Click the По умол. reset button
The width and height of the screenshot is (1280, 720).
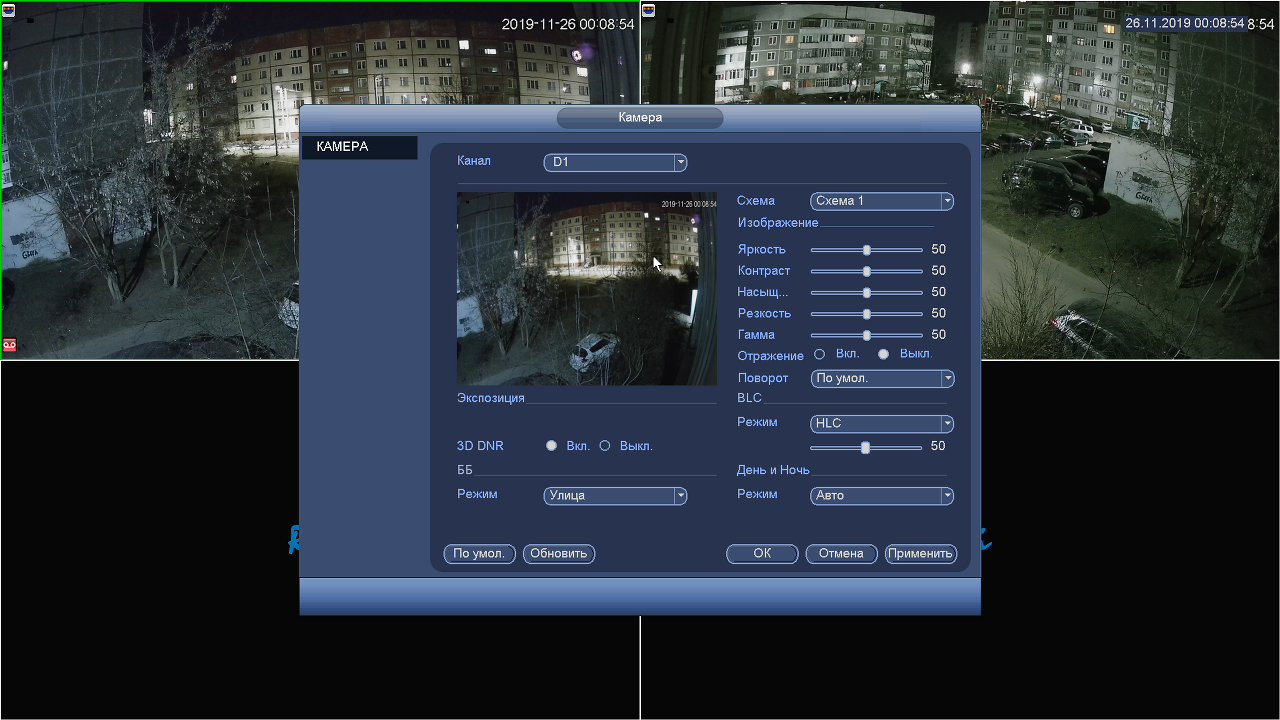(480, 554)
